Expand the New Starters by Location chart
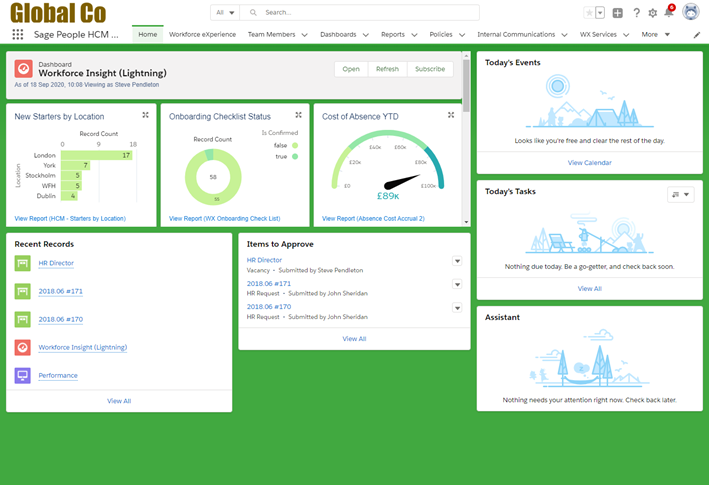 [146, 116]
